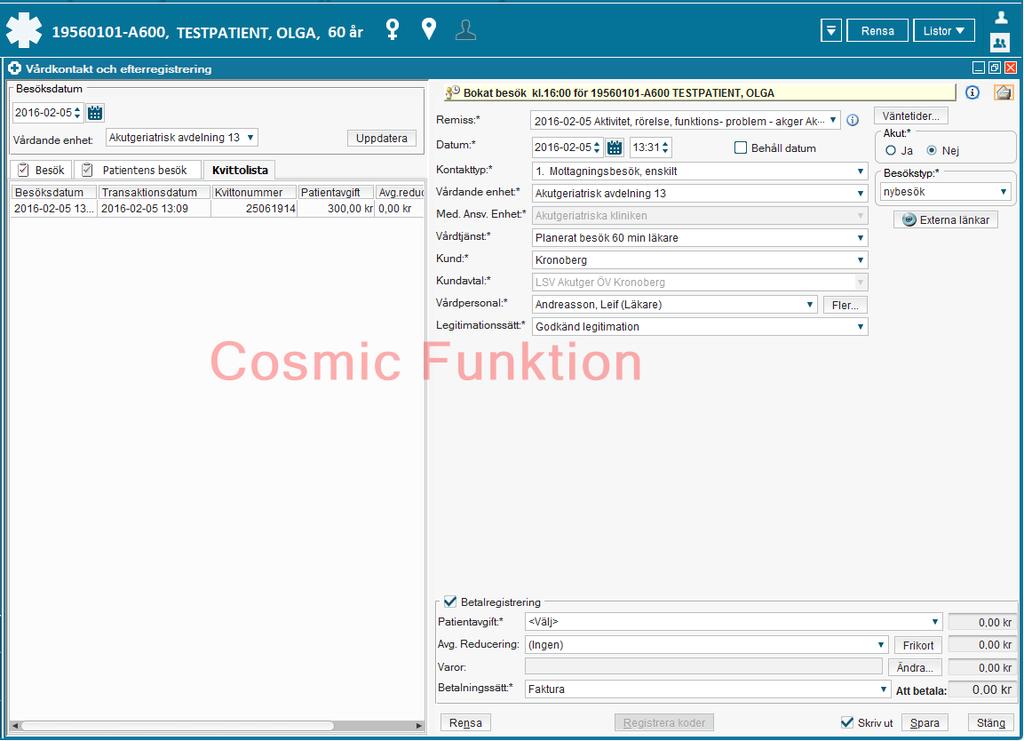This screenshot has width=1024, height=741.
Task: Click scroll-right arrow of receipt list scrollbar
Action: click(419, 725)
